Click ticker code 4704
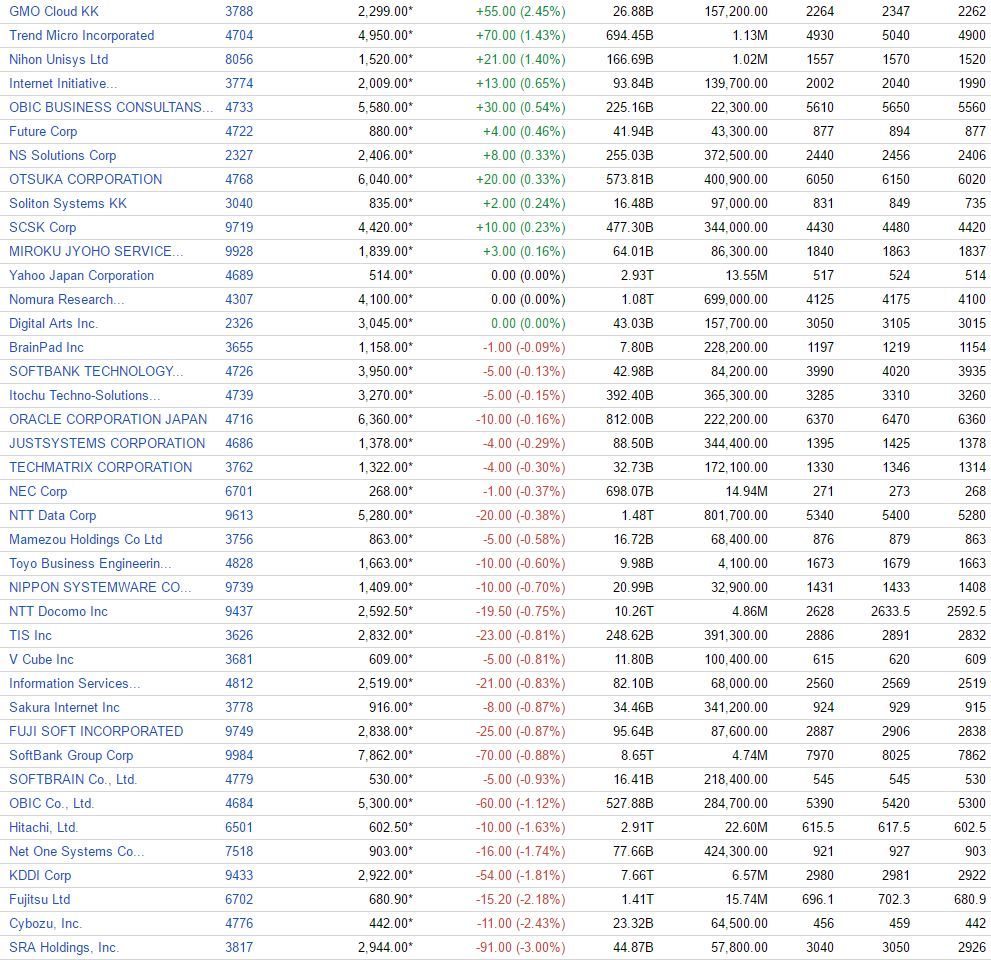991x960 pixels. click(239, 35)
